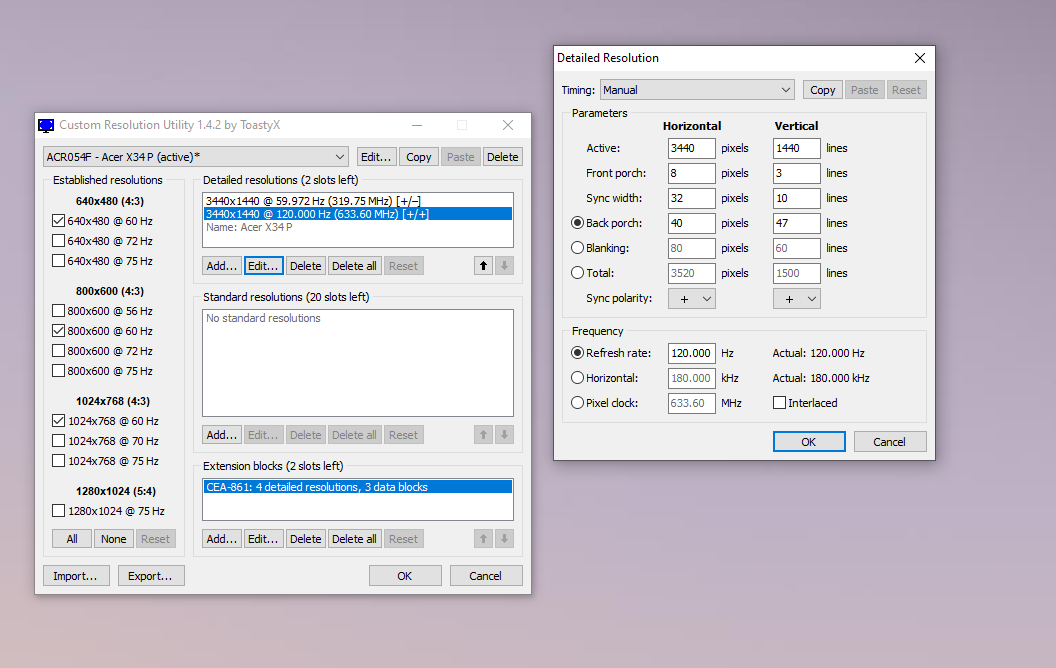Expand the horizontal Sync polarity dropdown
1056x668 pixels.
[x=692, y=298]
